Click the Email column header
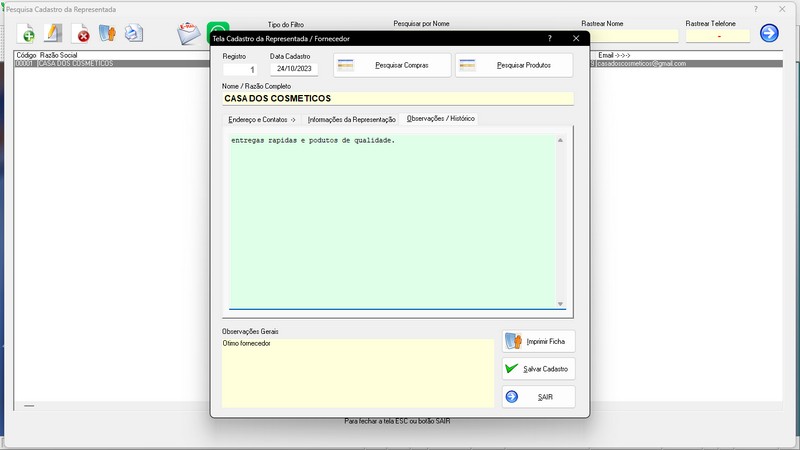This screenshot has height=450, width=800. [614, 55]
